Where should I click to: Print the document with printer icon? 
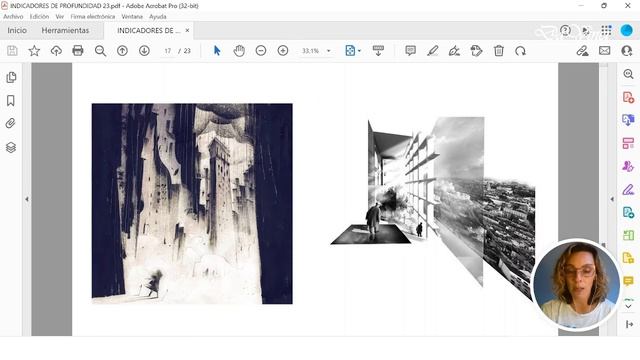78,51
